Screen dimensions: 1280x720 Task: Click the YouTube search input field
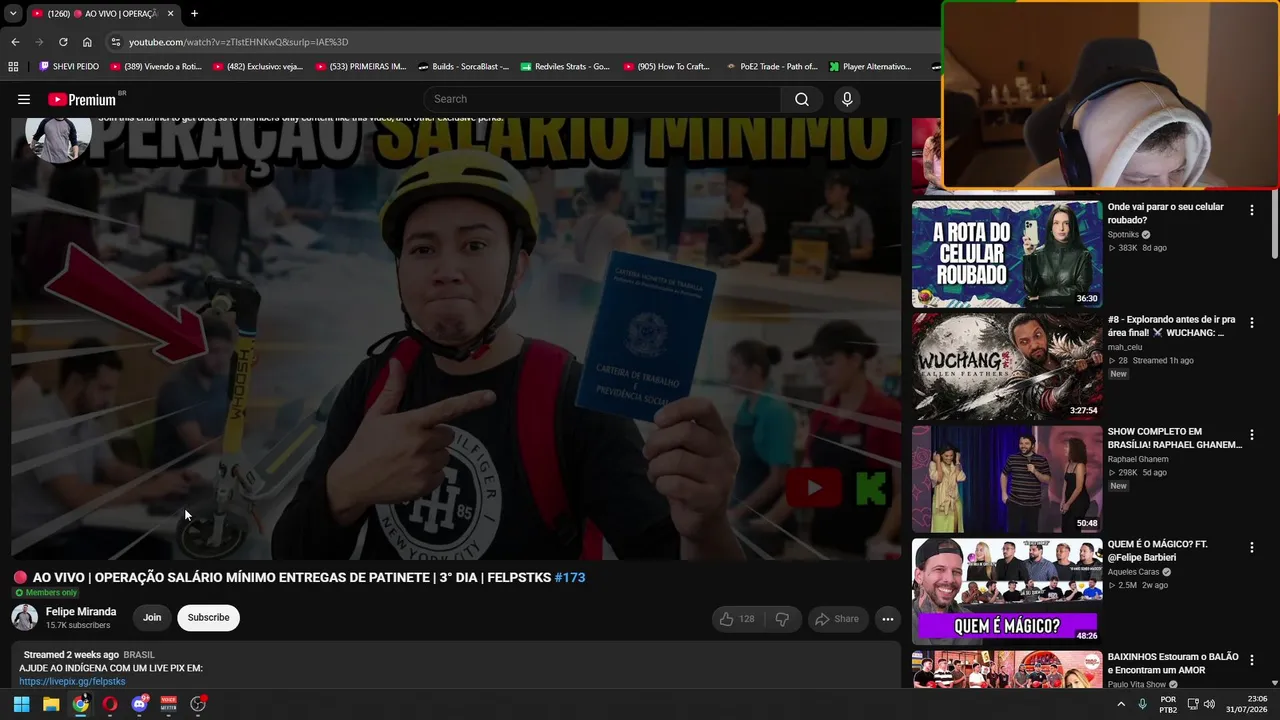602,99
